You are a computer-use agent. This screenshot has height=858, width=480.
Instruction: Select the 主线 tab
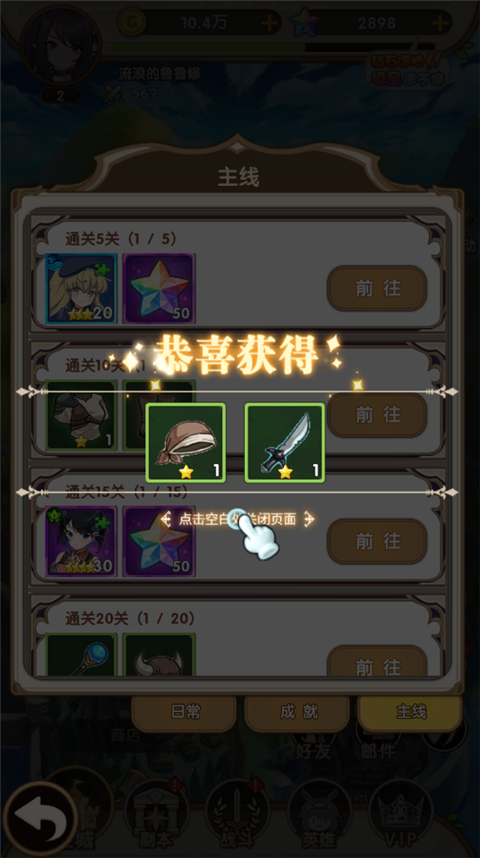410,712
